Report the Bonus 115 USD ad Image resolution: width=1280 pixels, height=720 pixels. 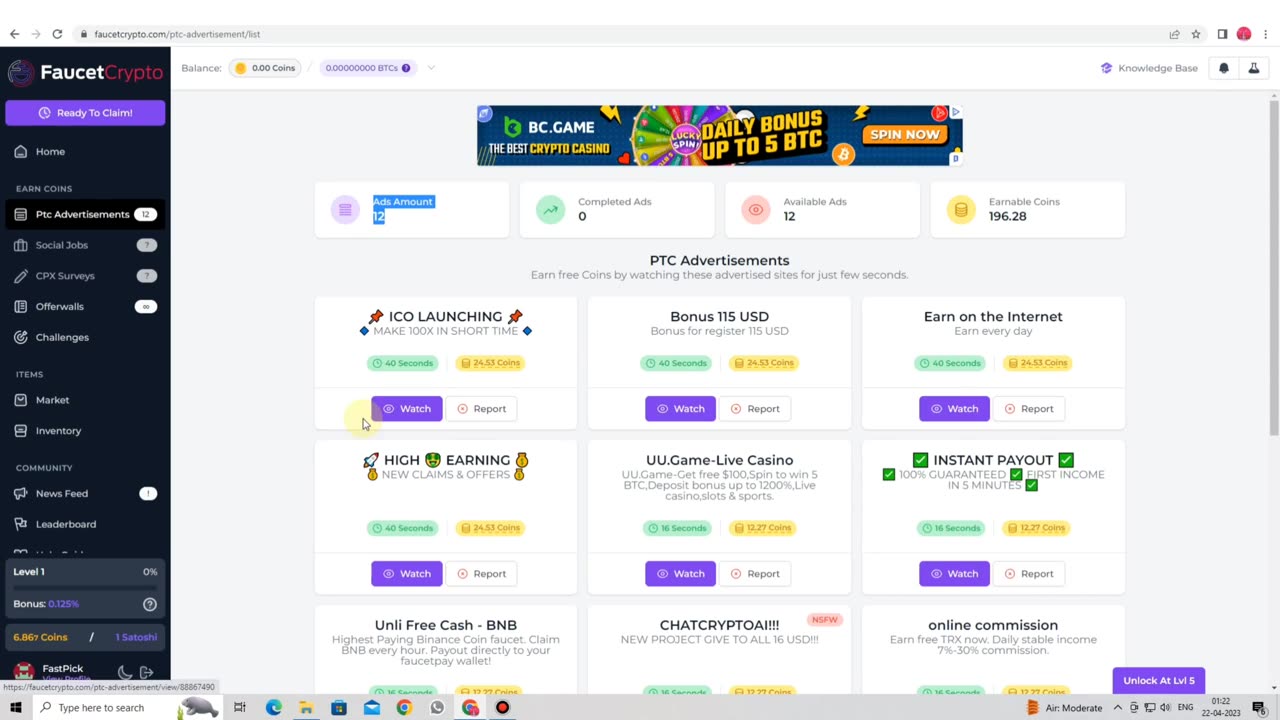754,409
